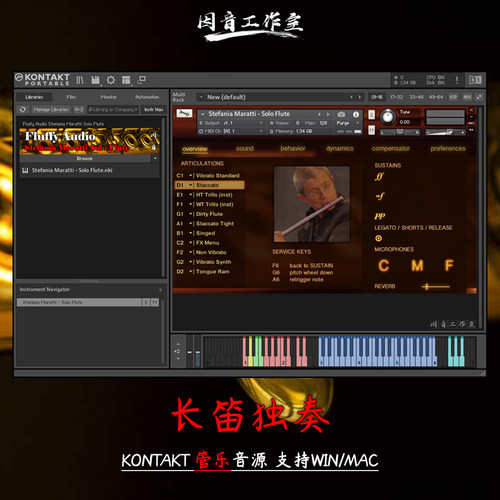500x500 pixels.
Task: Click the Manage Libraries button
Action: pyautogui.click(x=51, y=109)
